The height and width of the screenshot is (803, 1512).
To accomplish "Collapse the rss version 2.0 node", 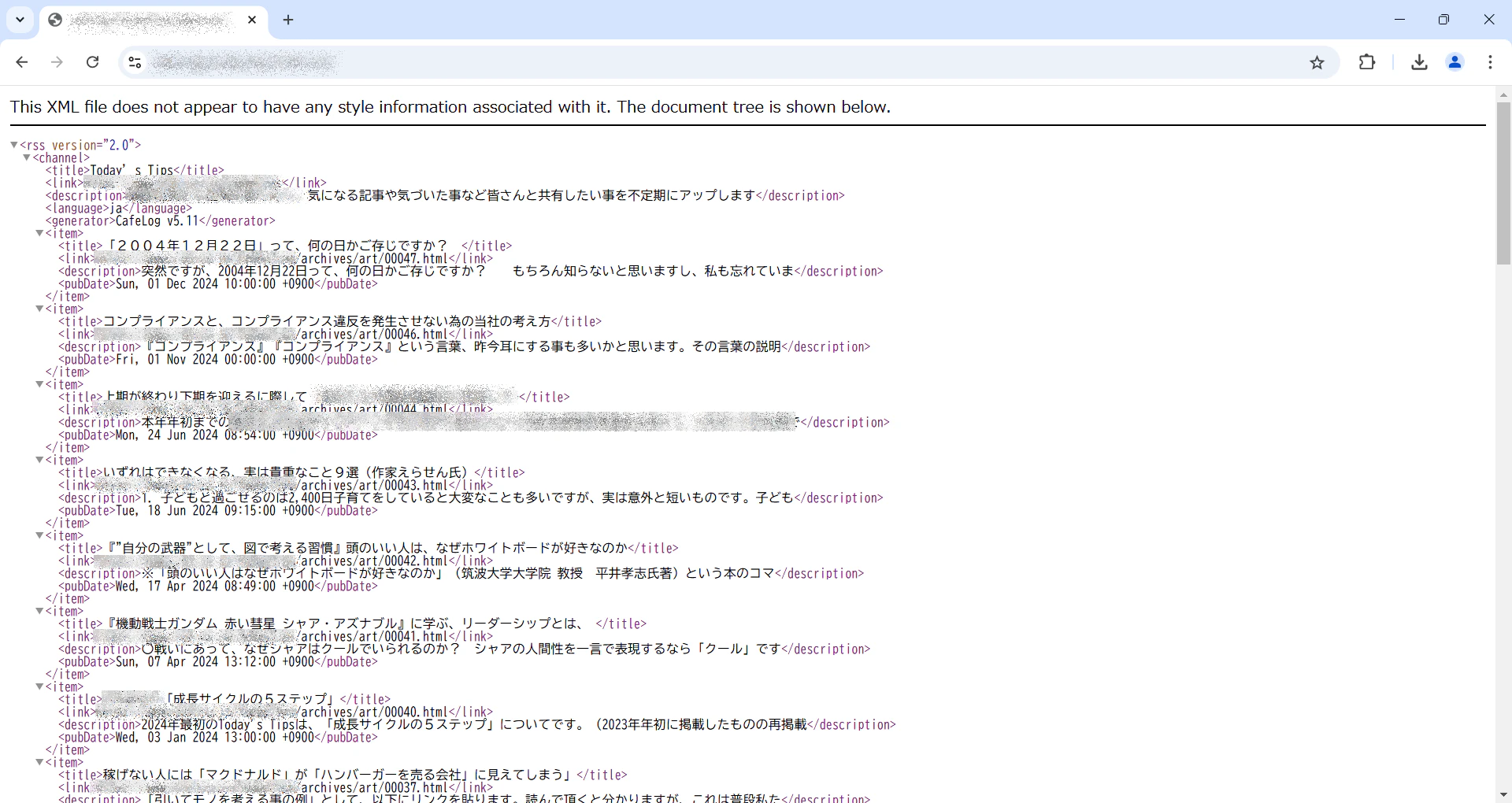I will 14,145.
